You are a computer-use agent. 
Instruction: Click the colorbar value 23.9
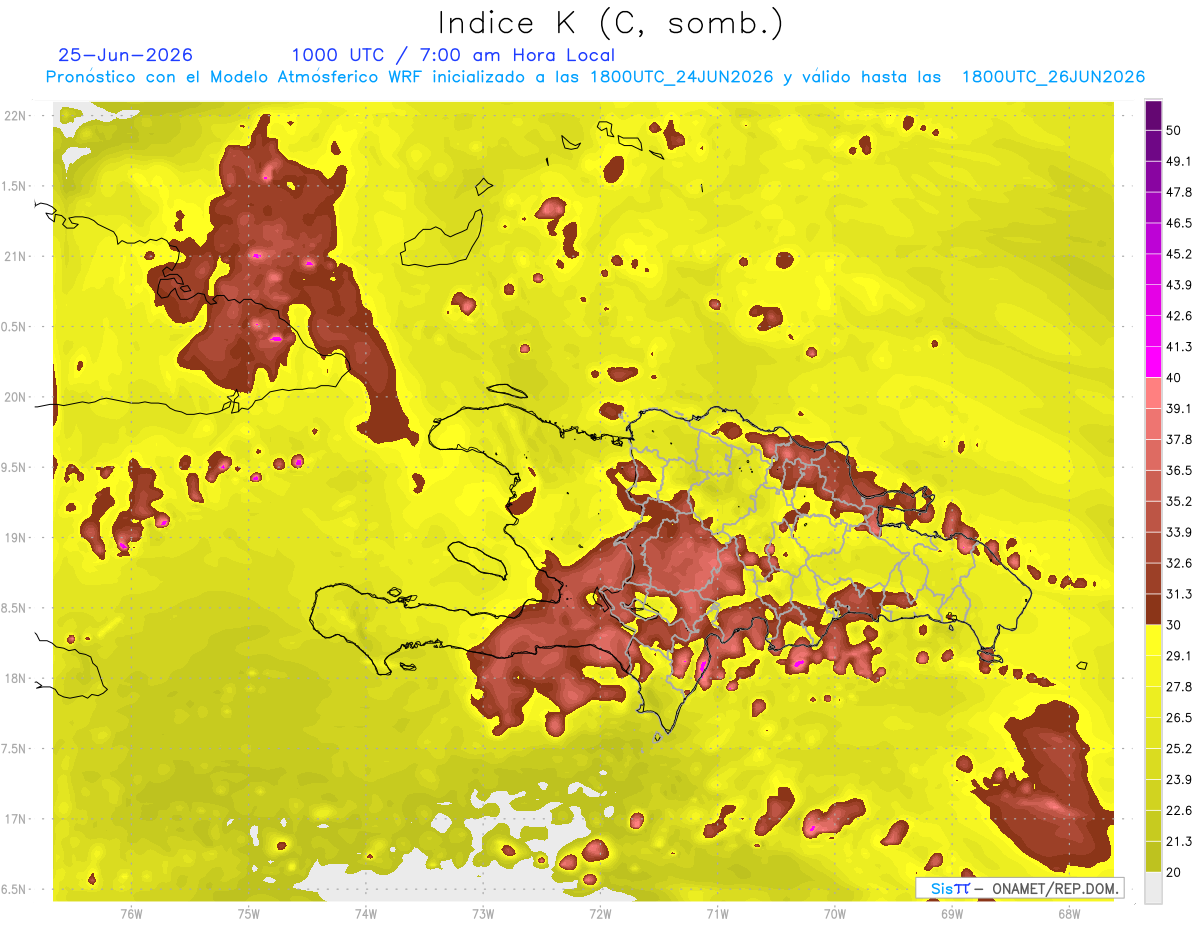pos(1179,779)
